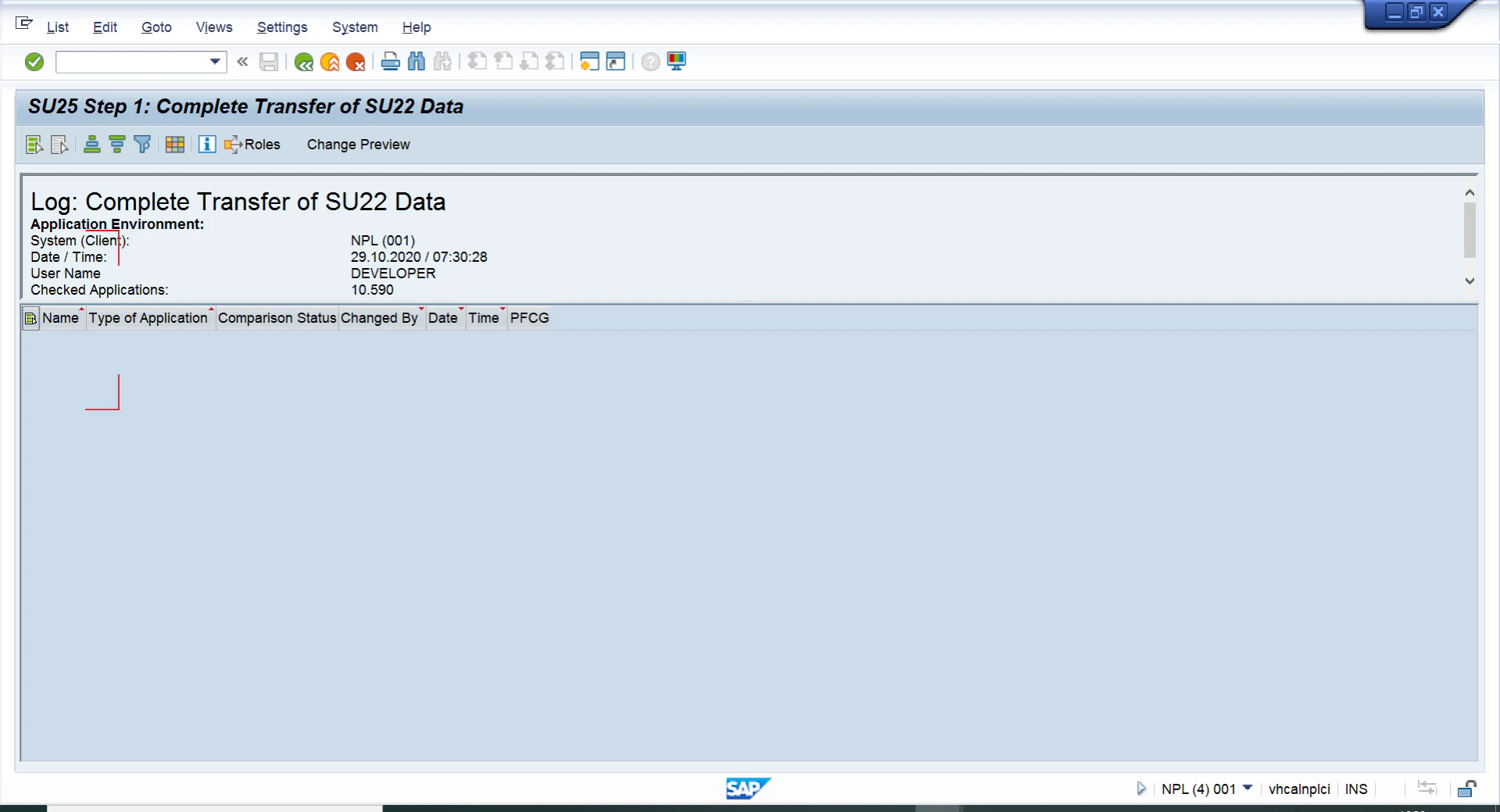The image size is (1500, 812).
Task: Create a new GUI session window
Action: (x=589, y=62)
